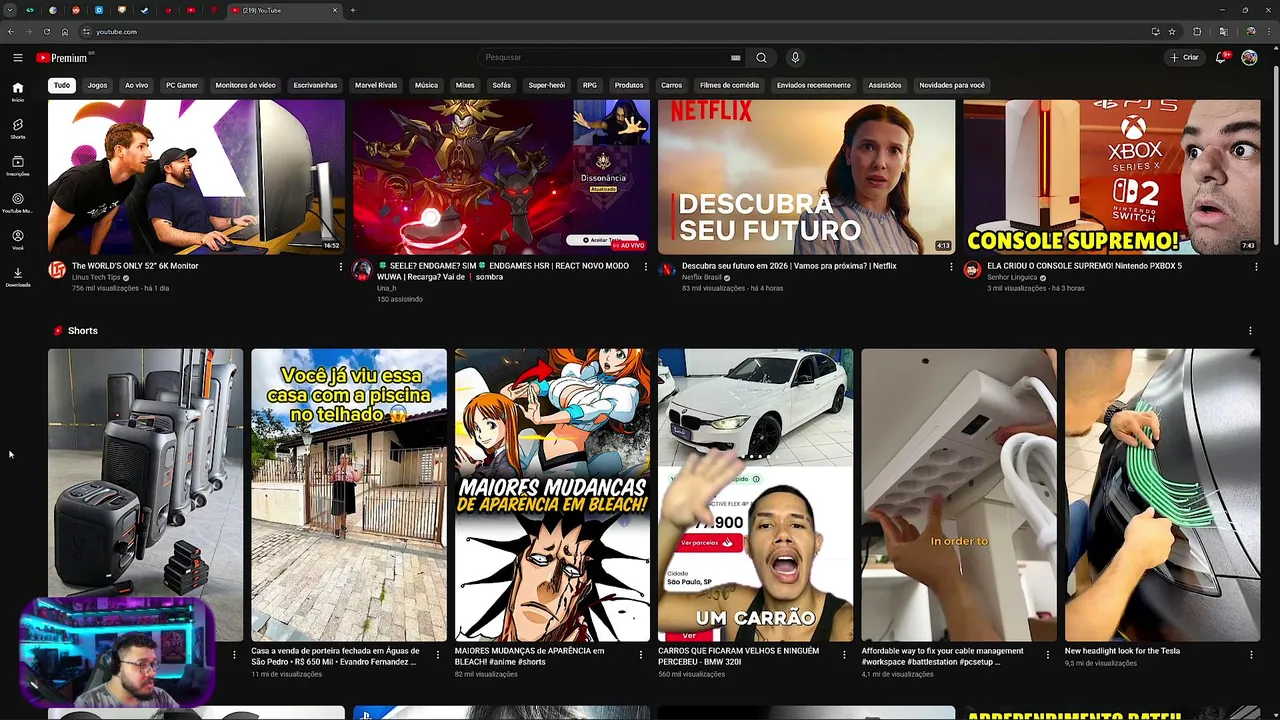Select the Jogos filter chip

97,85
